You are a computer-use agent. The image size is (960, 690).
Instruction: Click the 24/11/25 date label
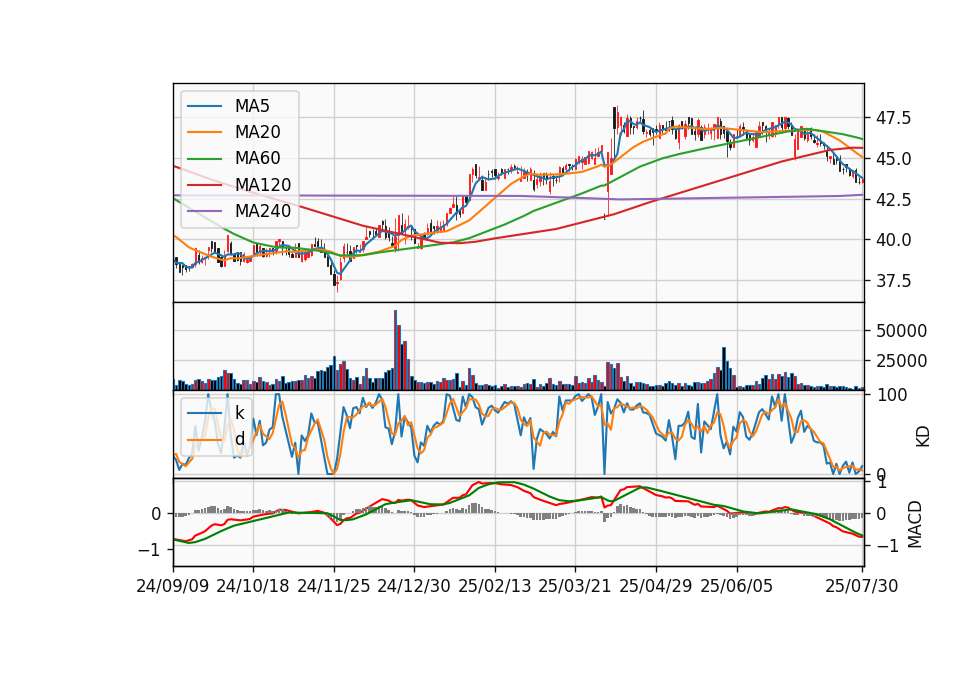click(x=334, y=586)
